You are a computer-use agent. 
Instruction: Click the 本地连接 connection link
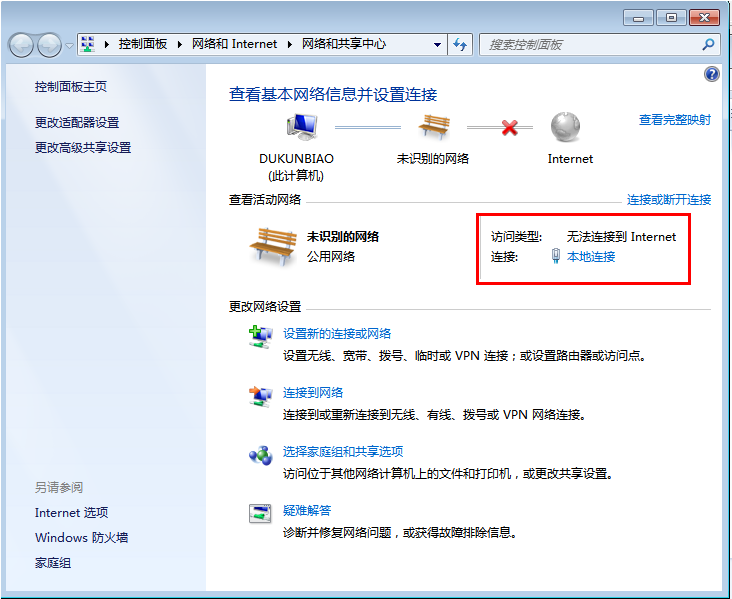pos(591,257)
